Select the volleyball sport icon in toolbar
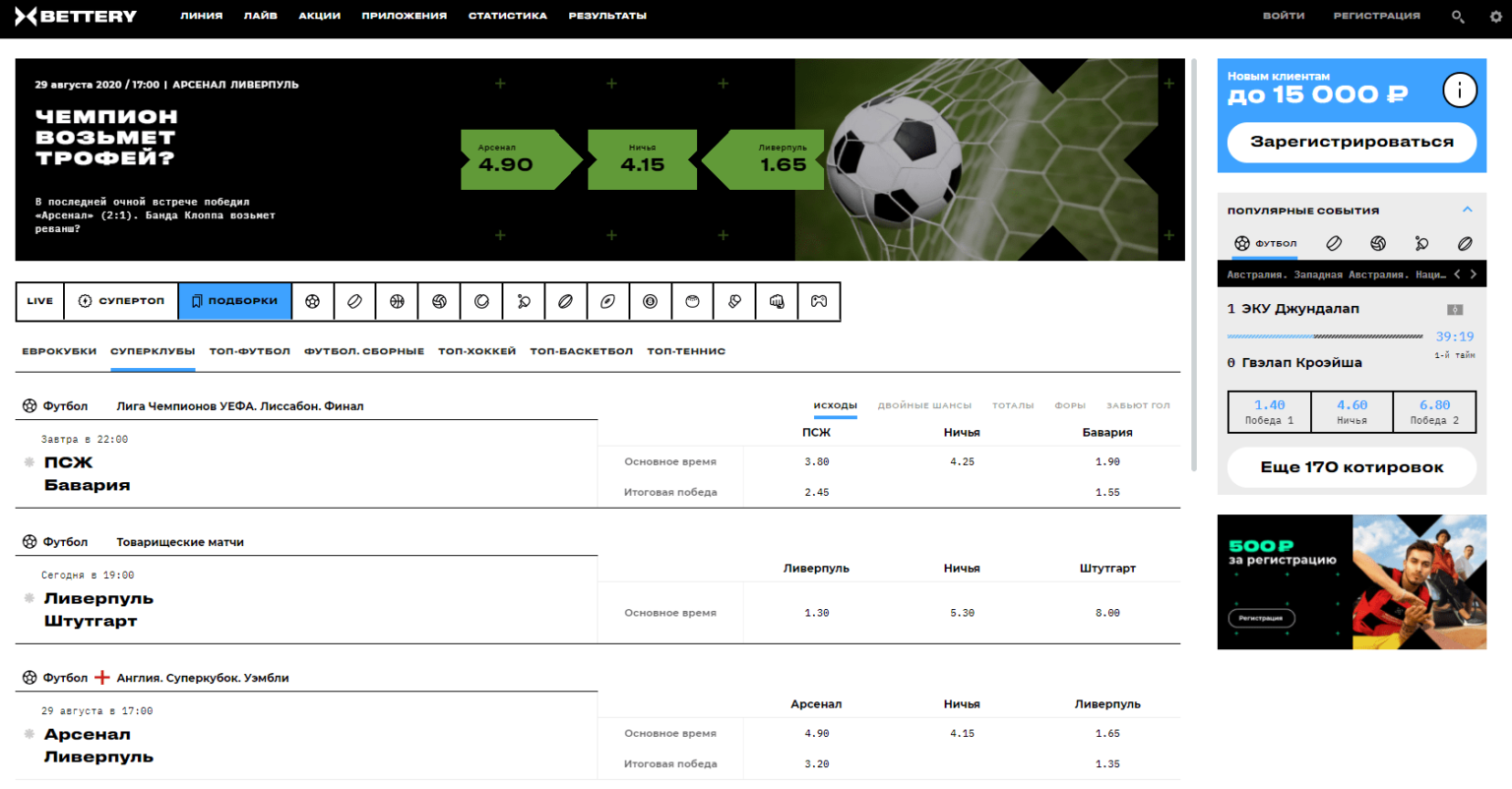The image size is (1512, 789). (x=439, y=301)
